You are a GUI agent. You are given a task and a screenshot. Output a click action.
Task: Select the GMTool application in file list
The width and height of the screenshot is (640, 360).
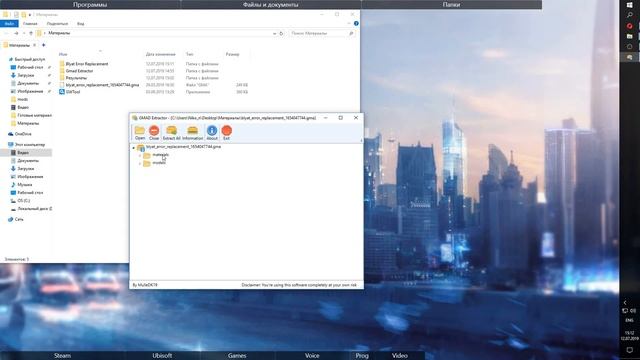coord(73,92)
